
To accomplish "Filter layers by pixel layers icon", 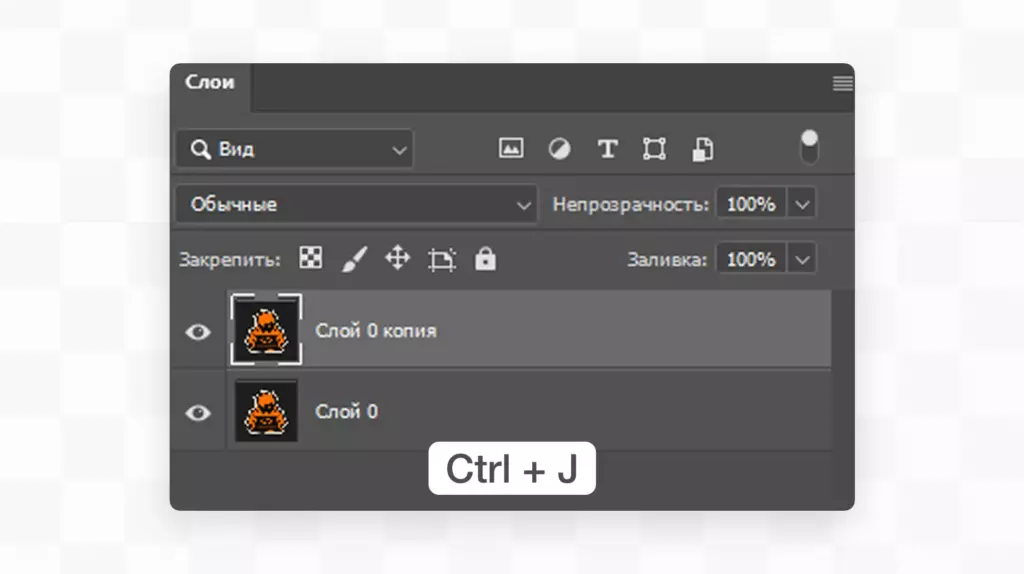I will [x=511, y=148].
